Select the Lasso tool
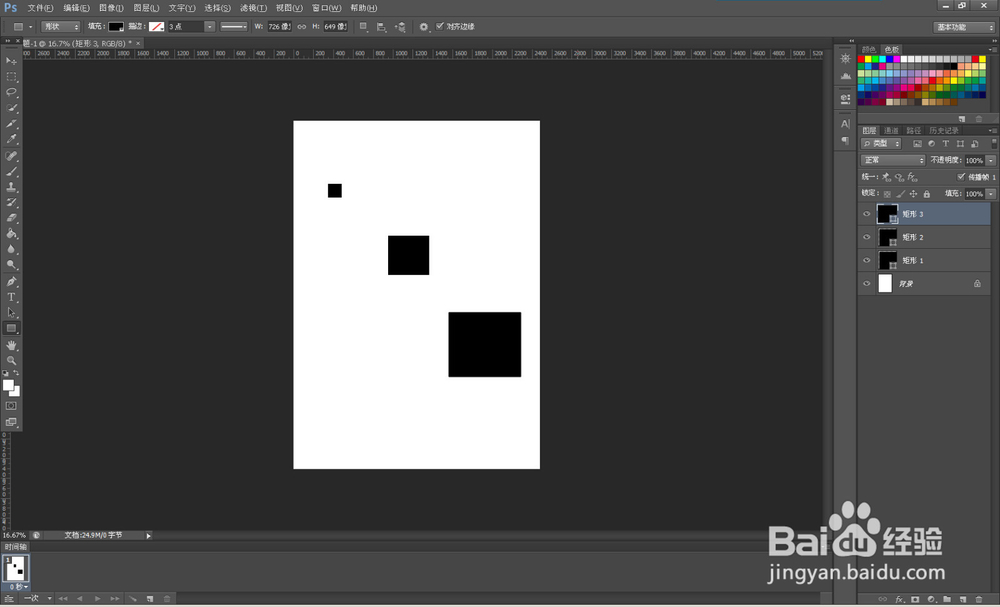 (x=12, y=92)
